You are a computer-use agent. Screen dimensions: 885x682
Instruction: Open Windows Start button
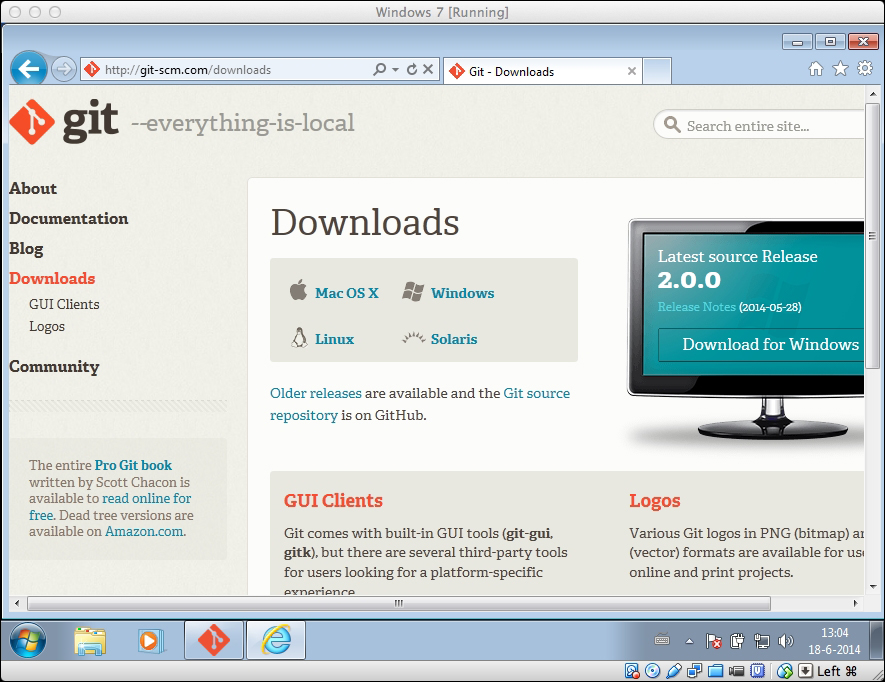[x=27, y=640]
